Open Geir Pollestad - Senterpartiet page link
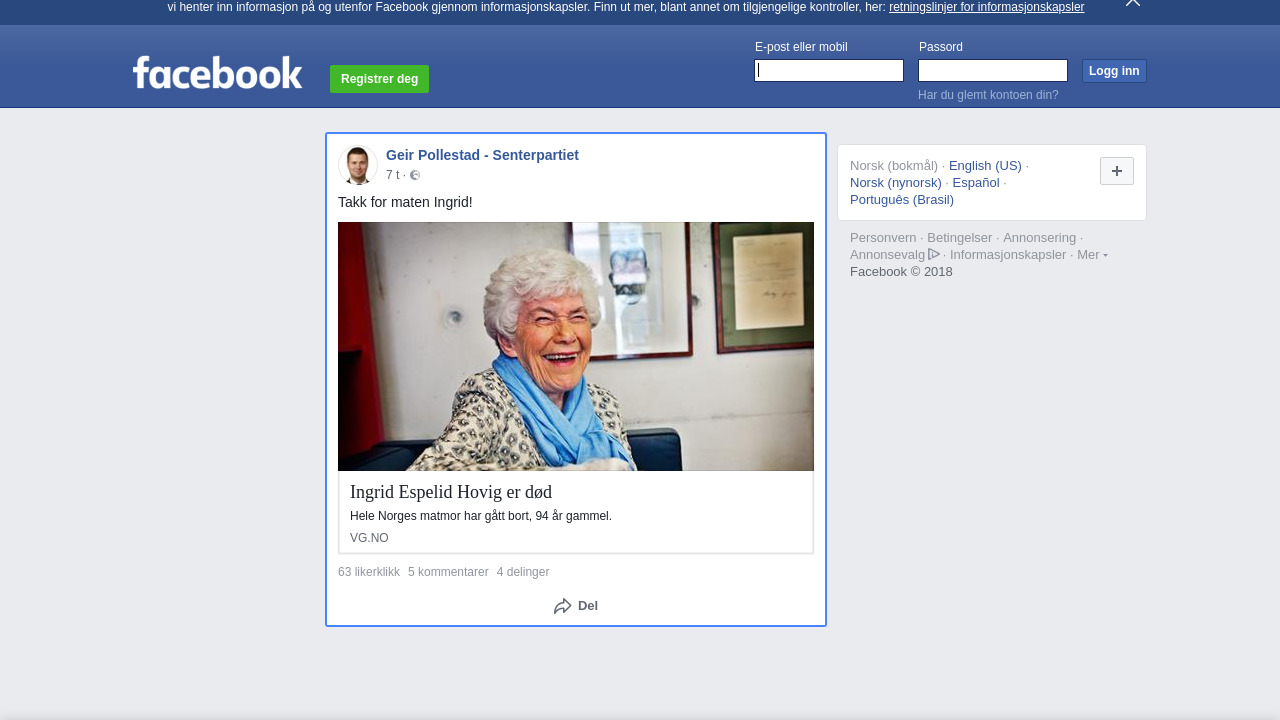The width and height of the screenshot is (1280, 720). click(482, 155)
